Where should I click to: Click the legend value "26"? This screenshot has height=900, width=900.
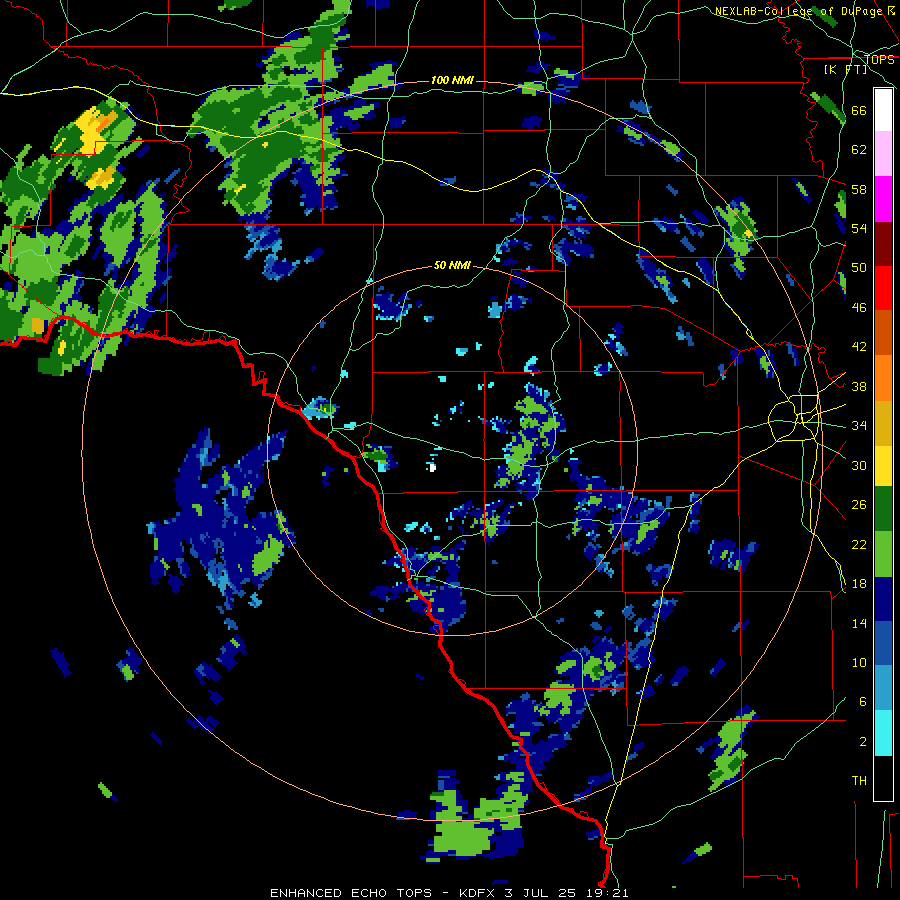[x=859, y=505]
